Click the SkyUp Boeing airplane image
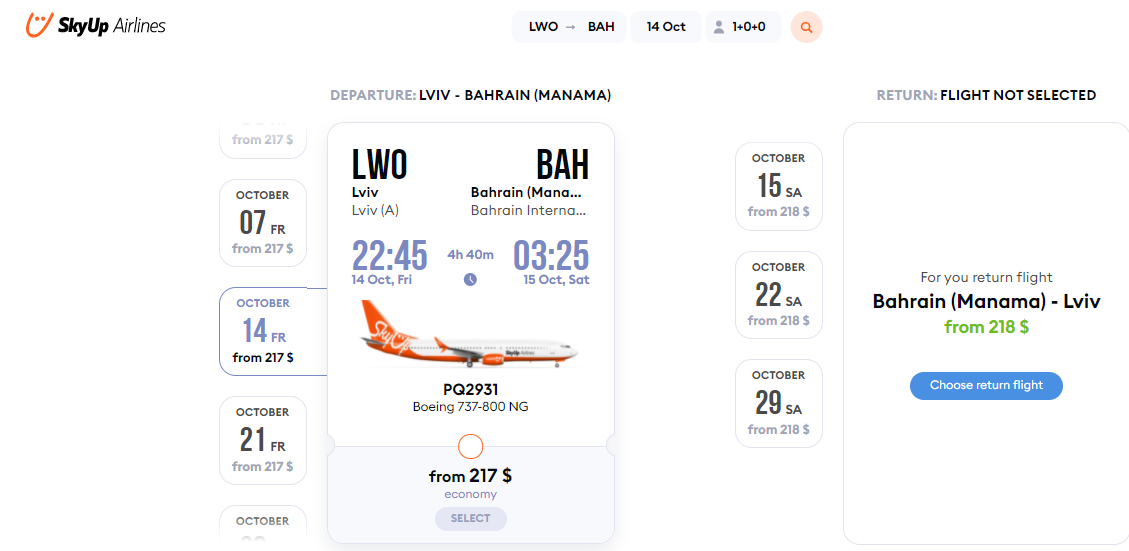Screen dimensions: 1129x551 tap(470, 335)
